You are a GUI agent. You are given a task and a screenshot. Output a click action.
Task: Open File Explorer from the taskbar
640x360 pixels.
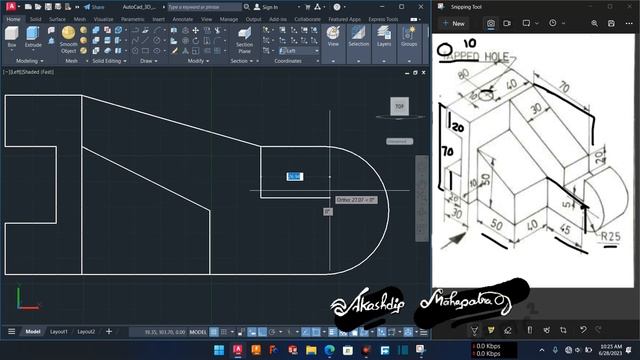tap(311, 350)
